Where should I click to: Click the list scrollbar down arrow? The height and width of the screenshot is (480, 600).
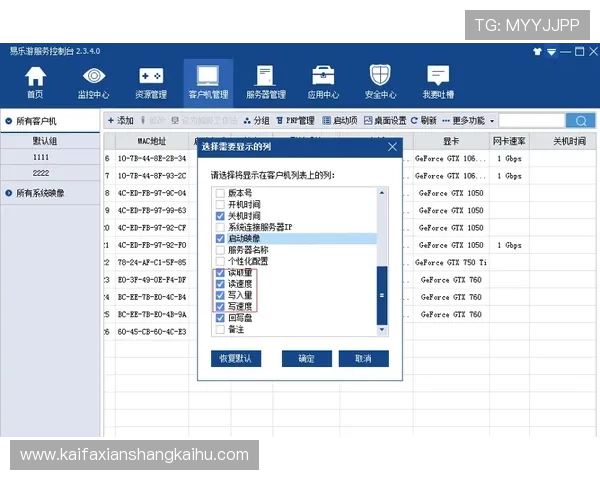click(x=382, y=330)
